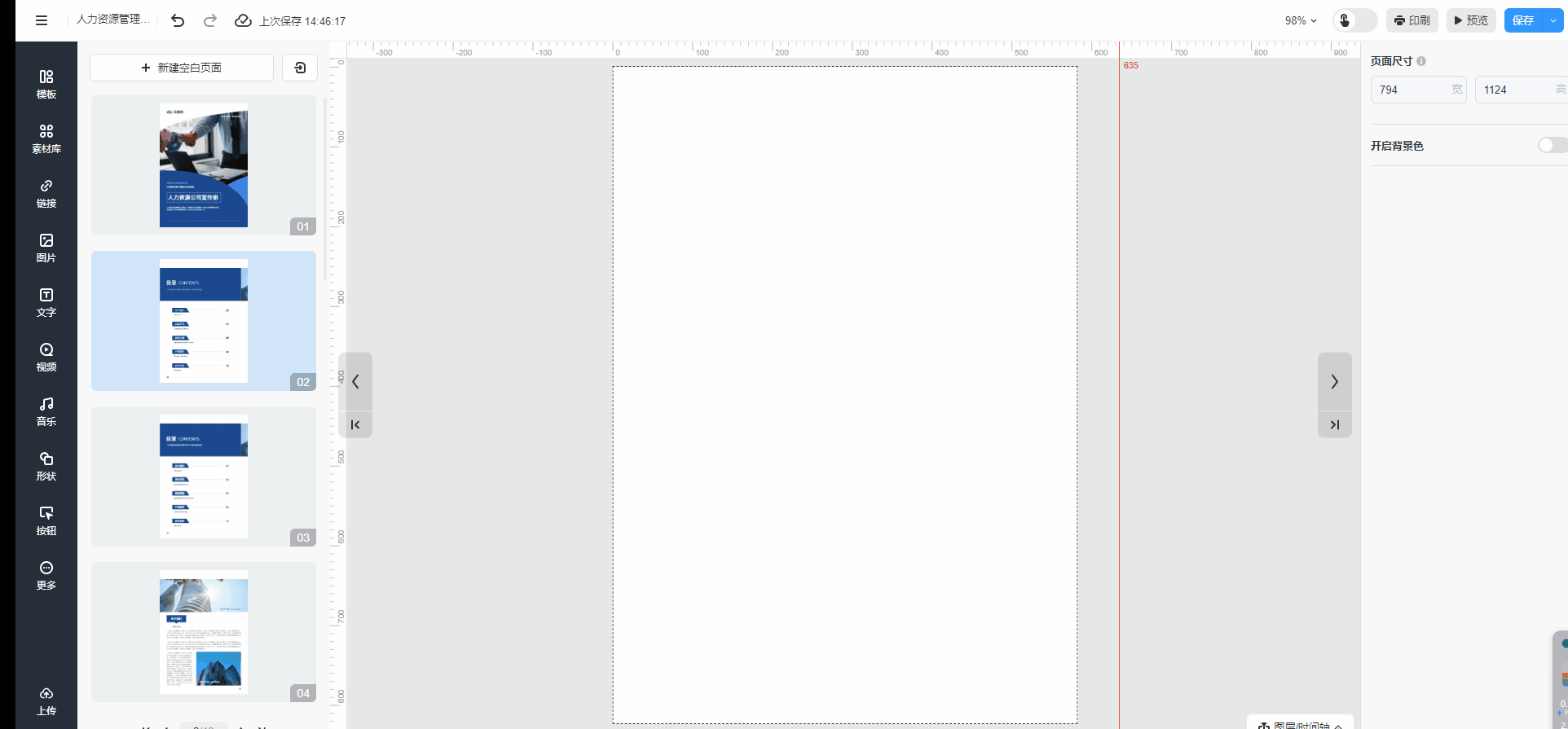Open the 更多 more menu
The height and width of the screenshot is (729, 1568).
click(x=46, y=575)
